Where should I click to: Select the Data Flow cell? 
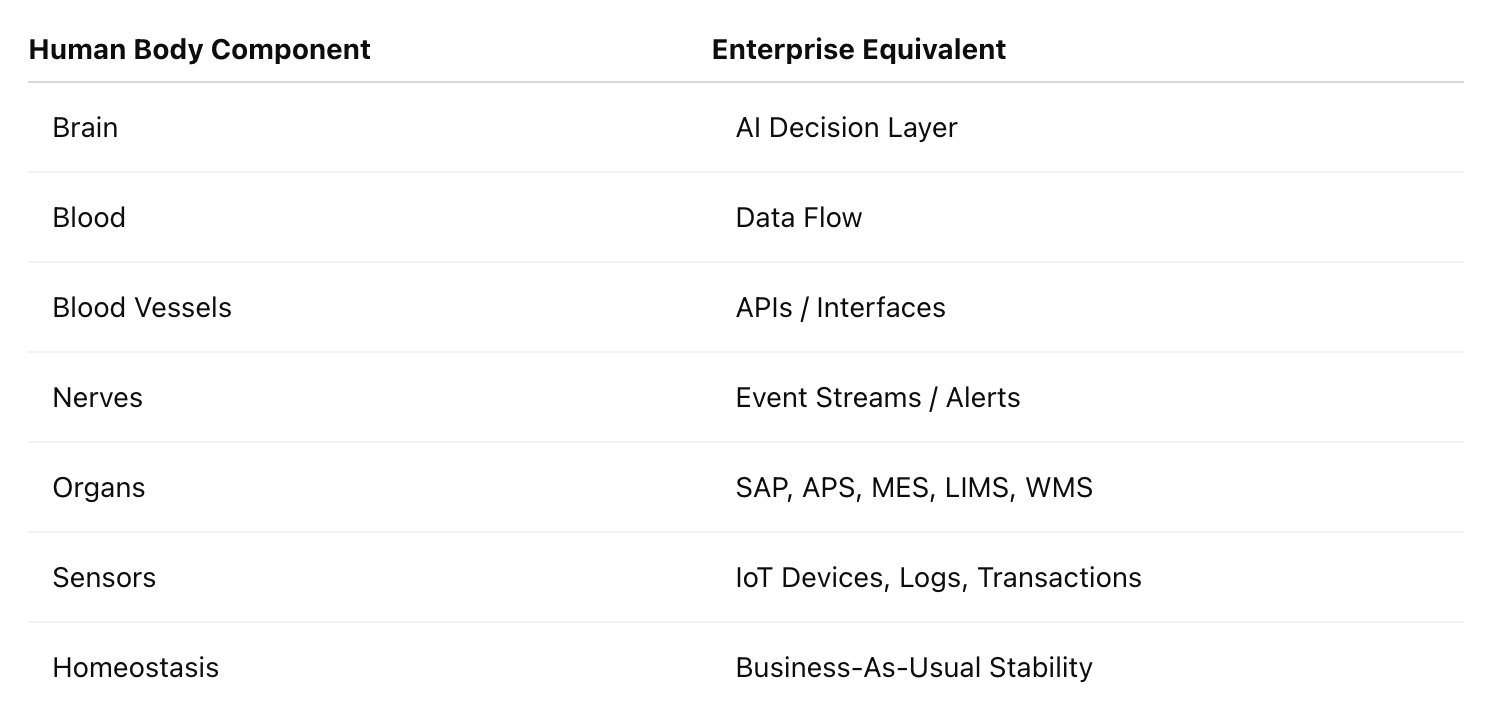point(798,218)
